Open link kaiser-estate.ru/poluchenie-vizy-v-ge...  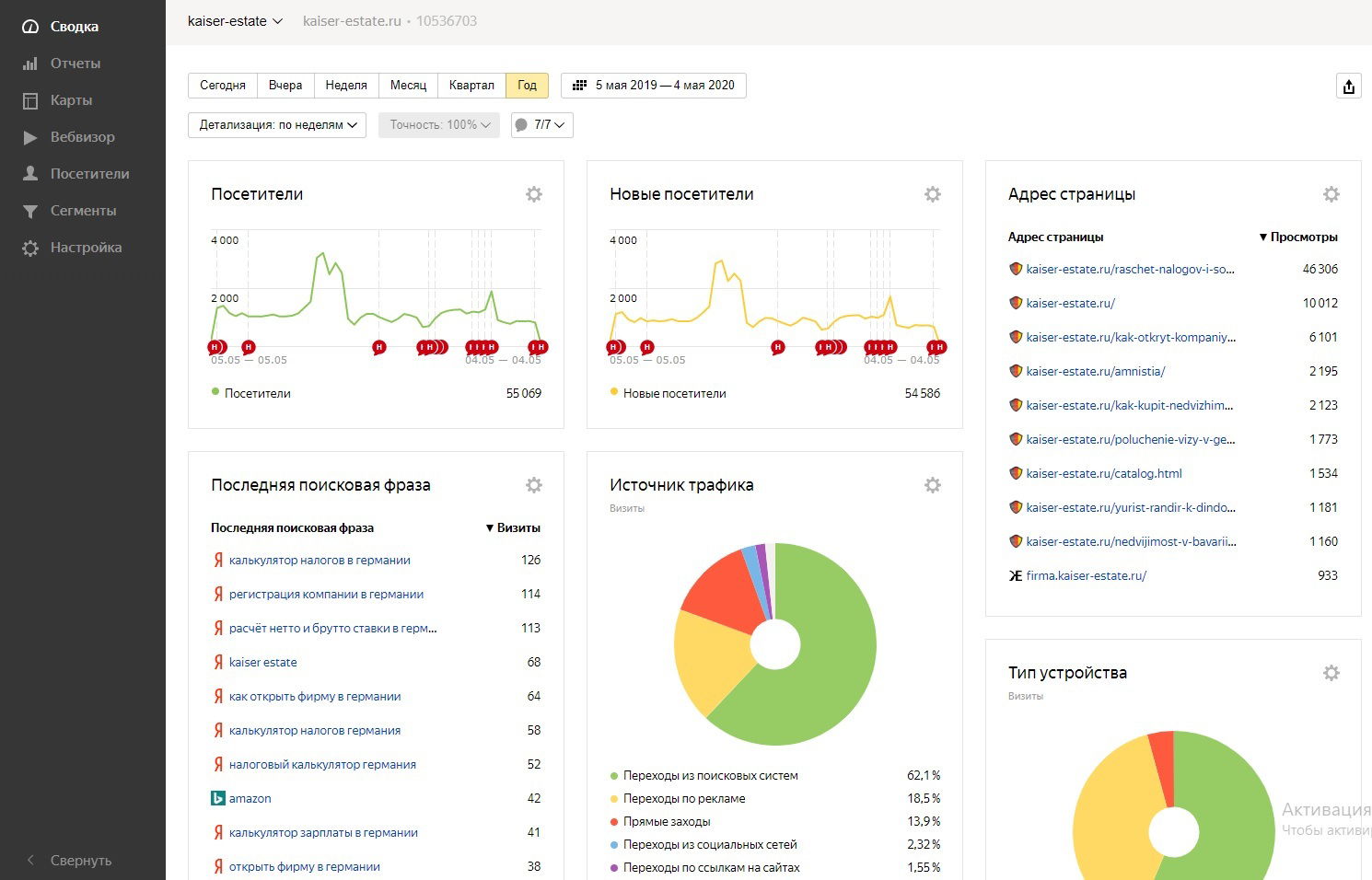1131,440
